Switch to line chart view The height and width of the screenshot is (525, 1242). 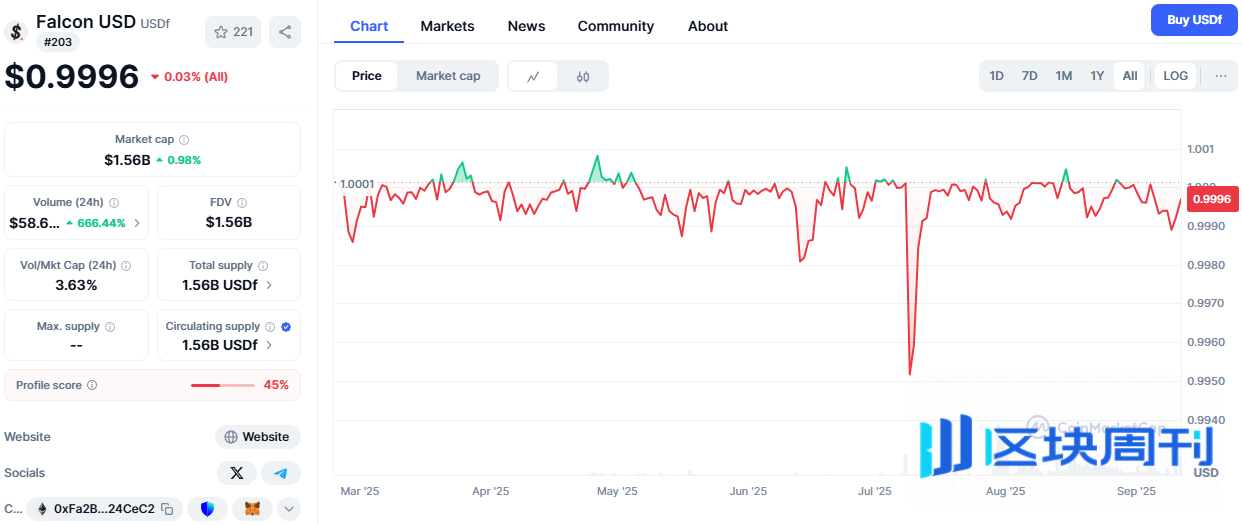point(534,76)
